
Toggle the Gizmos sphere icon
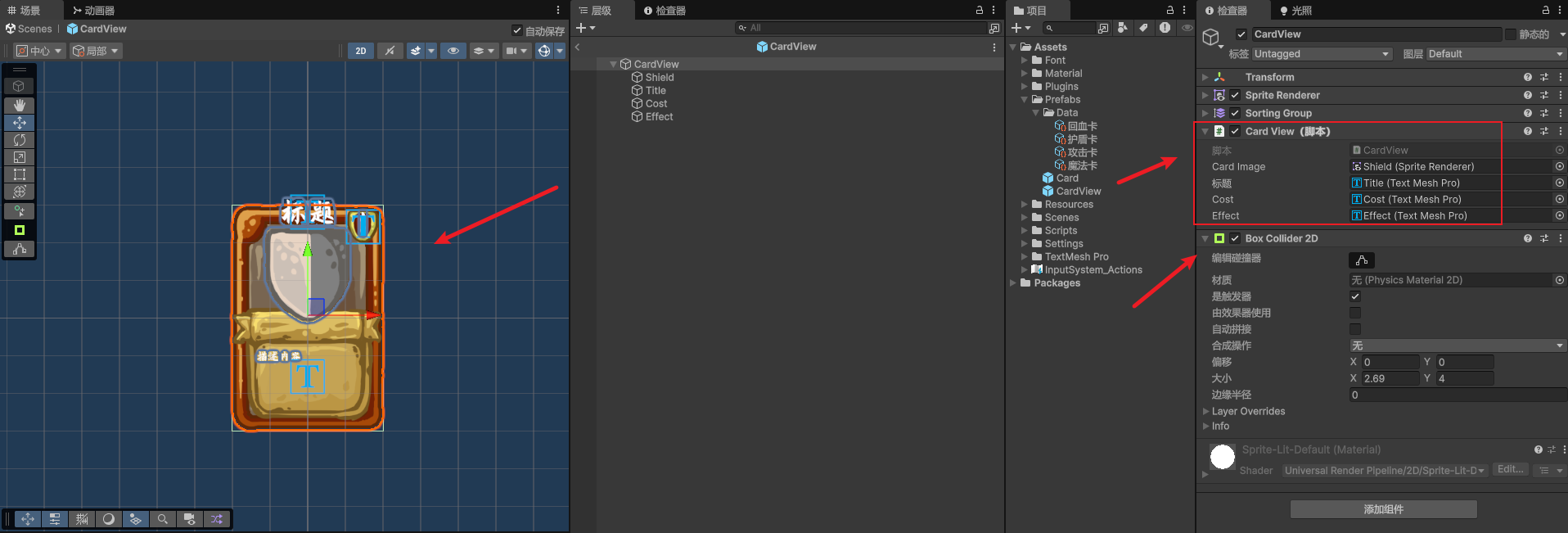[x=544, y=51]
